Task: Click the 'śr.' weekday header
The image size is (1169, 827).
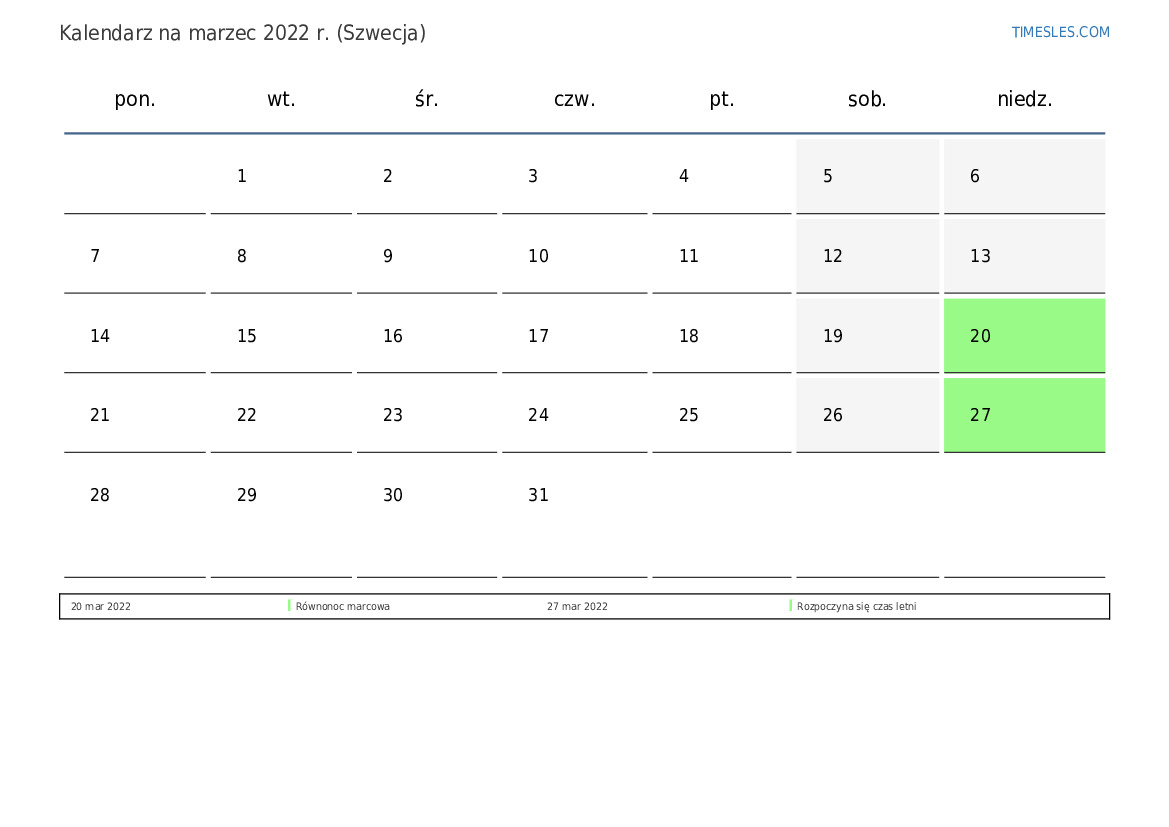Action: (427, 99)
